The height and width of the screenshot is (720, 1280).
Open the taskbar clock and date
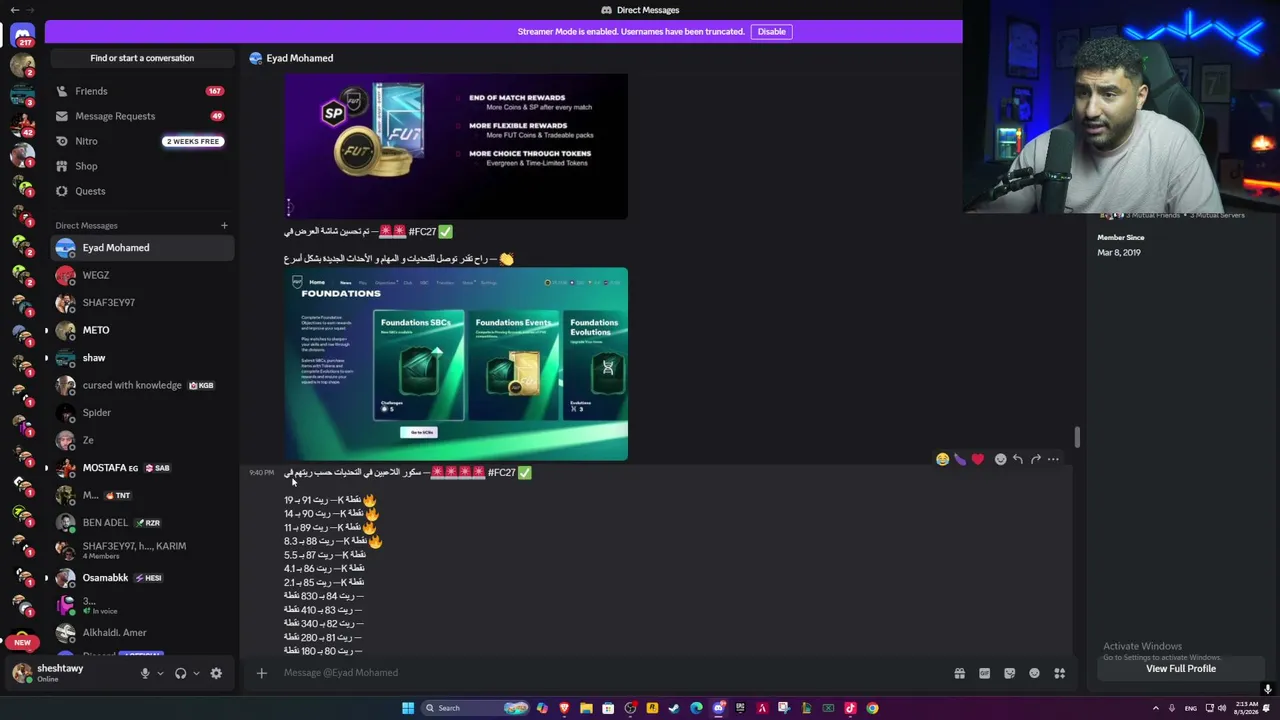tap(1247, 708)
